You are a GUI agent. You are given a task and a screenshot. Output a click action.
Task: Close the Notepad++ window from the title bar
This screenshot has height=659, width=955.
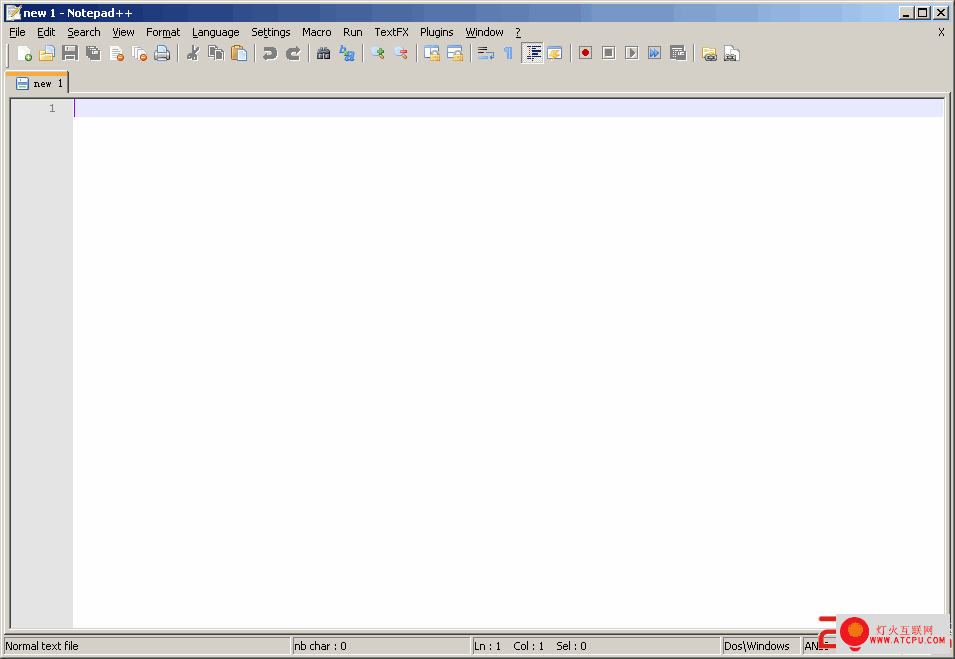[941, 13]
